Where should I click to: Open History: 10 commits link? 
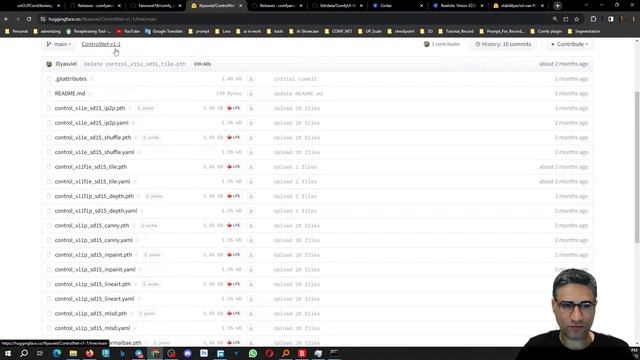[503, 44]
